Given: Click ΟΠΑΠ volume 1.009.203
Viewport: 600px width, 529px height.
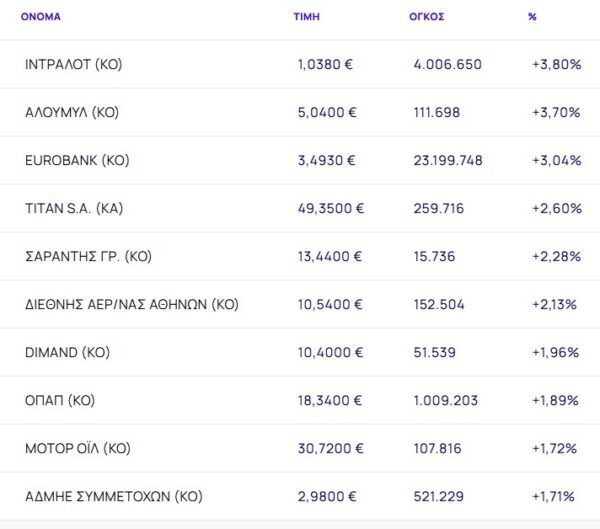Looking at the screenshot, I should (447, 401).
